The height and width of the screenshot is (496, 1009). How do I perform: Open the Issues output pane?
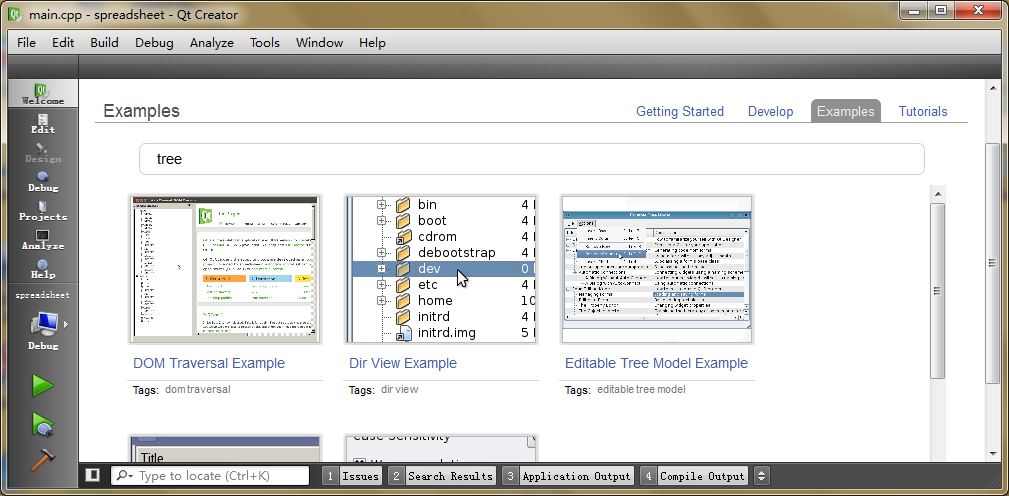[352, 476]
